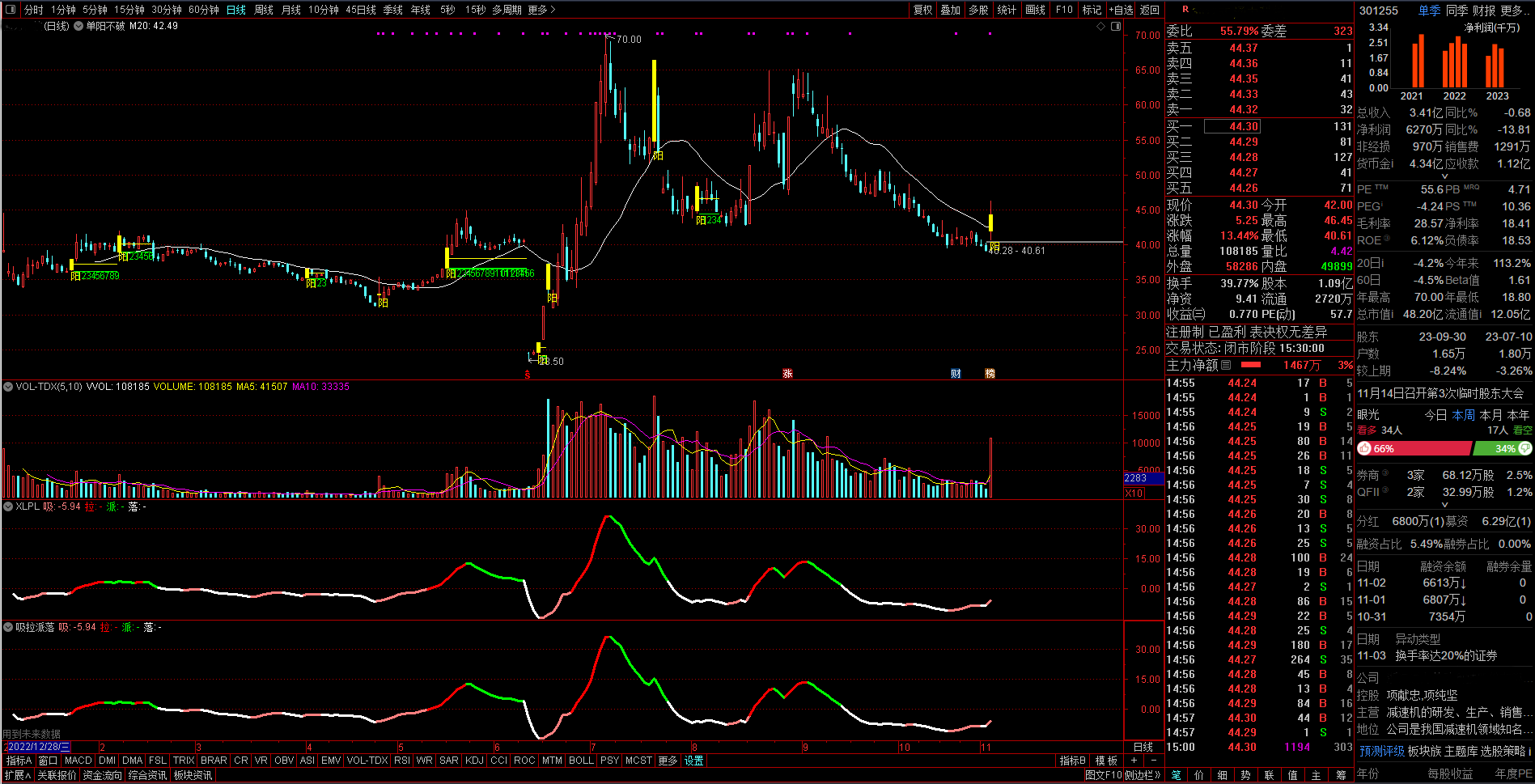Click the diamond icon at chart top-right
Viewport: 1535px width, 784px height.
1100,27
